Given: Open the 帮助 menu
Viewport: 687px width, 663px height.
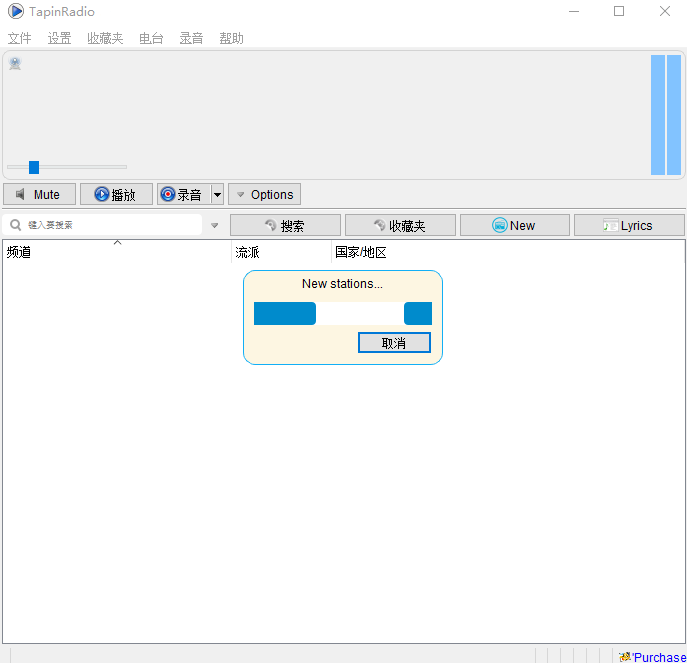Looking at the screenshot, I should 231,38.
